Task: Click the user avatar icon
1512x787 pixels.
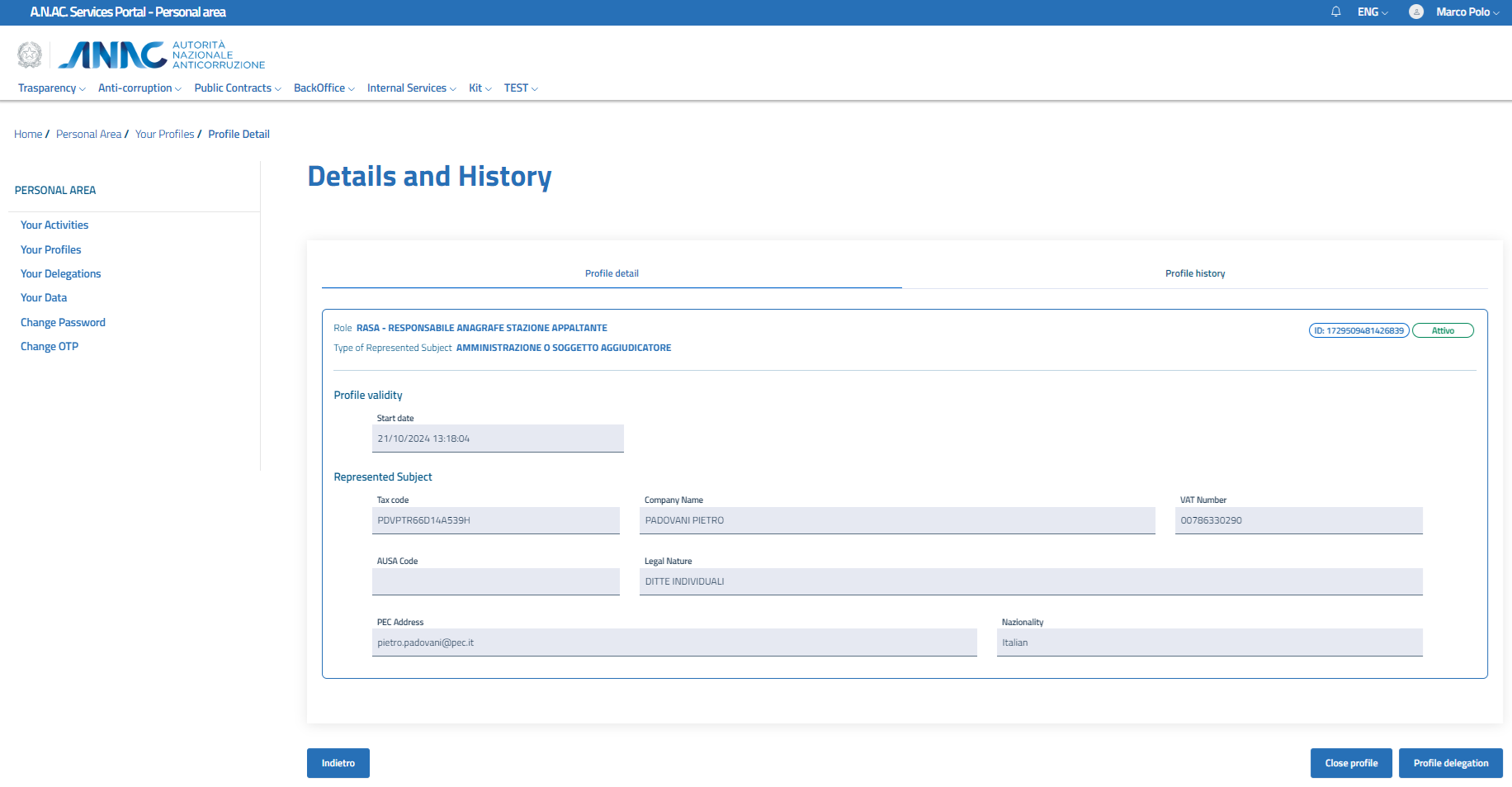Action: [x=1415, y=12]
